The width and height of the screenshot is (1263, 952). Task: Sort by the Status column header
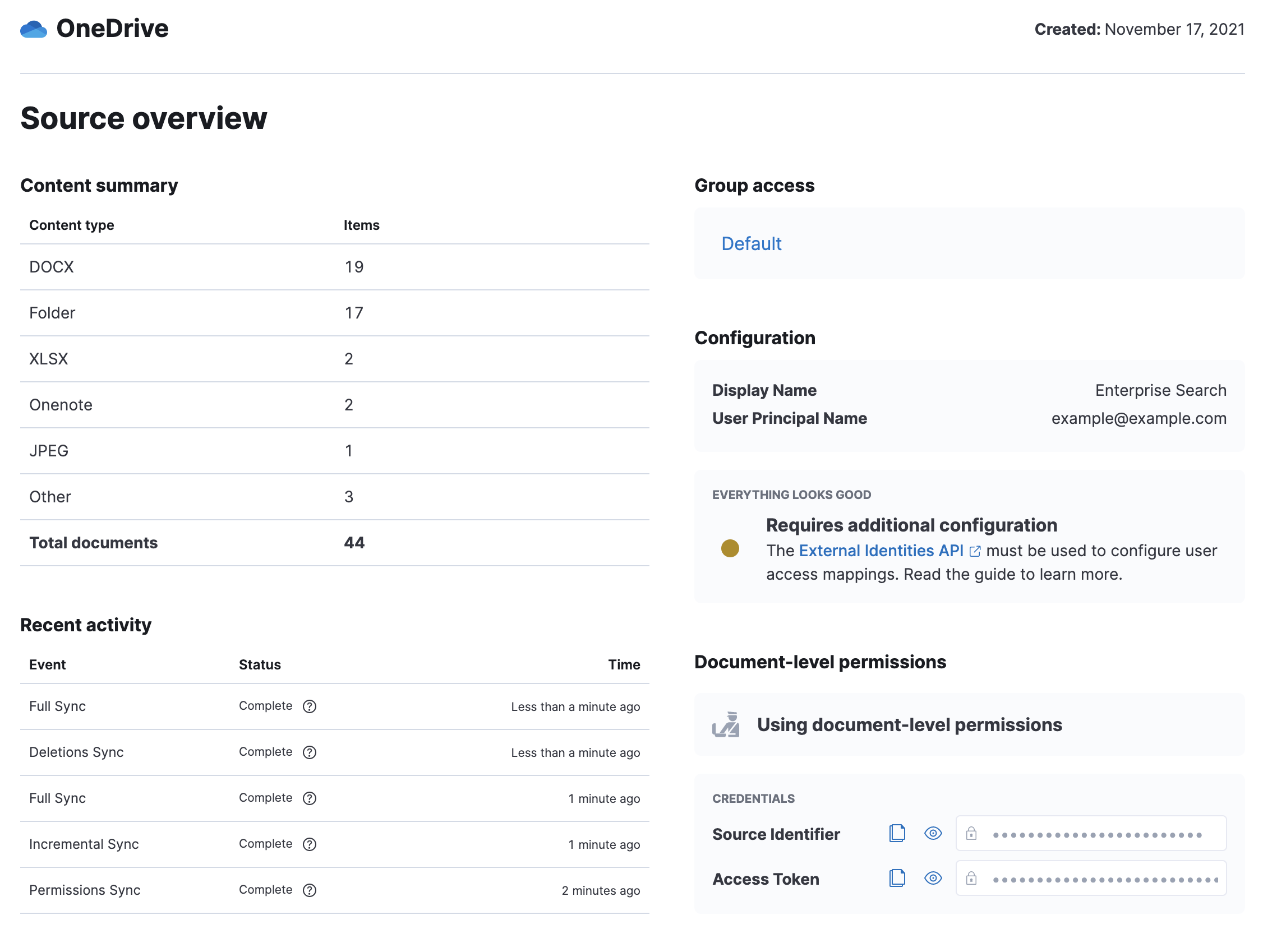point(260,664)
